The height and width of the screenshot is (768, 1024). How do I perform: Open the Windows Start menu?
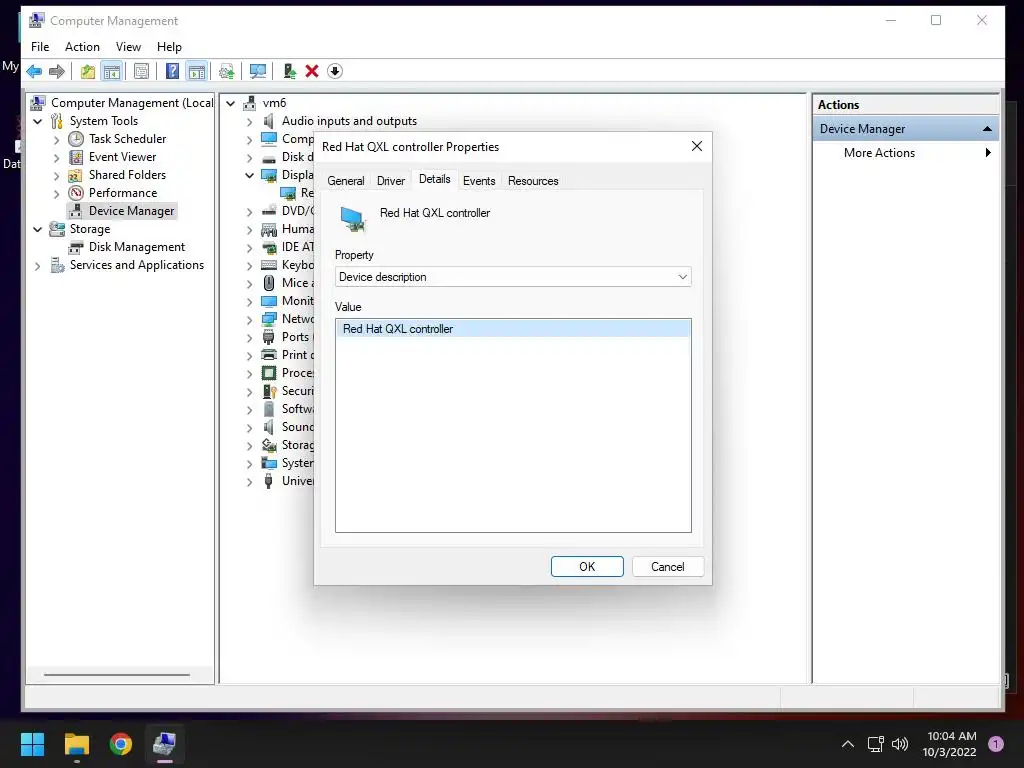pos(32,744)
